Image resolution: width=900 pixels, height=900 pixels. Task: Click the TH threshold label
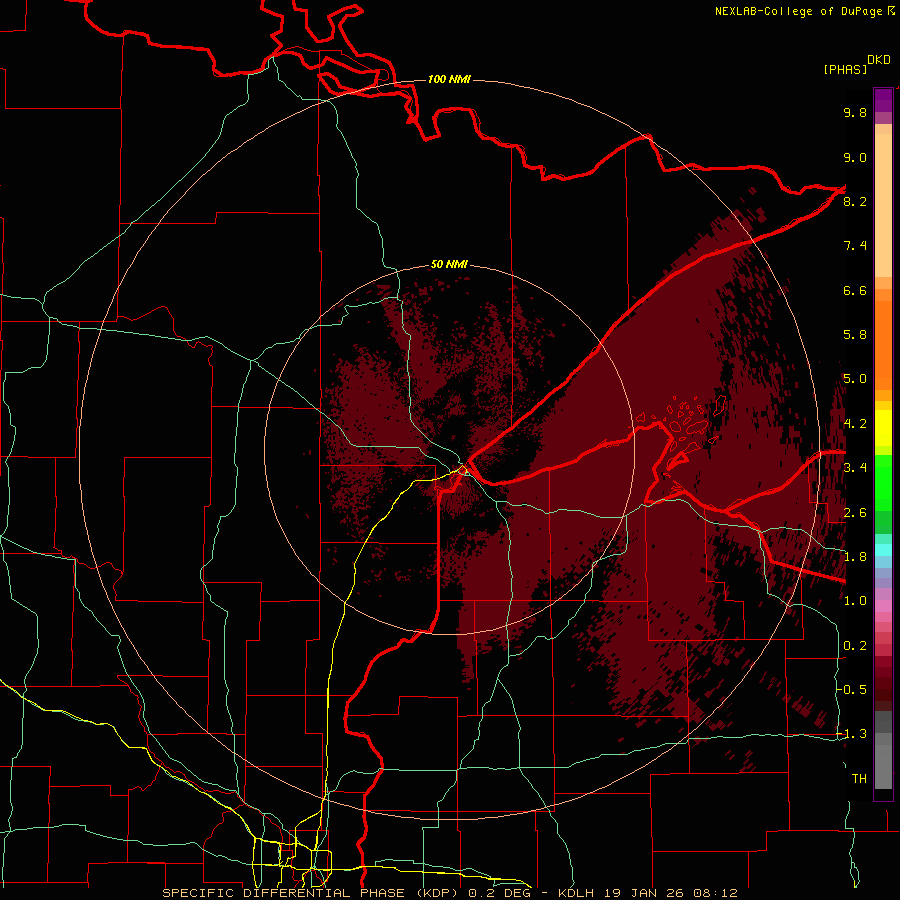click(x=859, y=779)
